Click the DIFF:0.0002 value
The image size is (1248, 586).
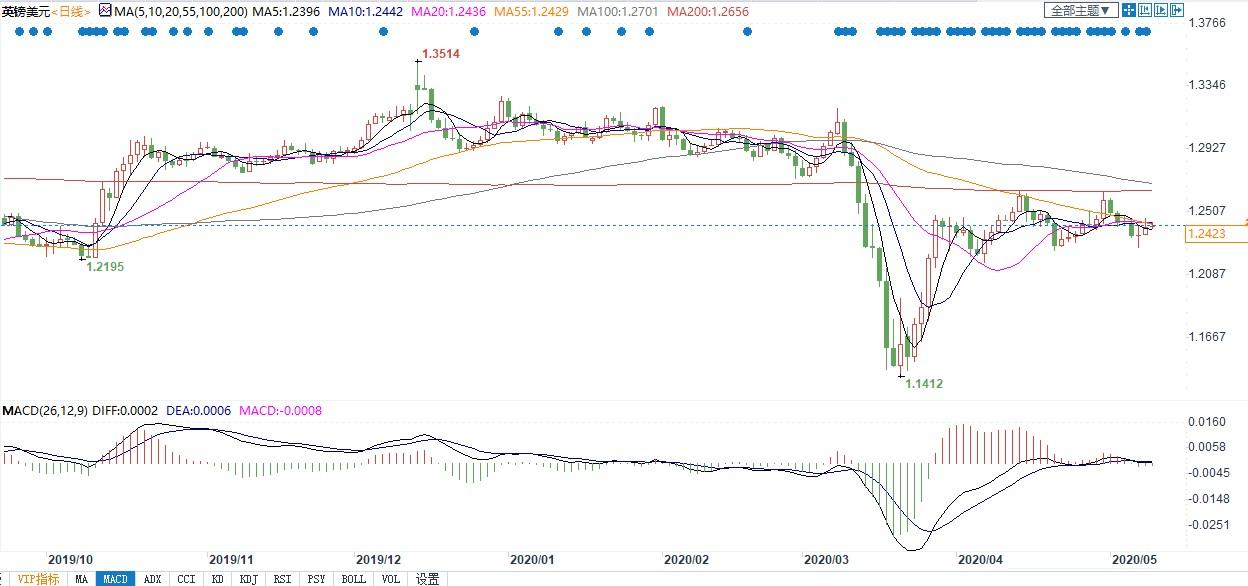point(126,411)
